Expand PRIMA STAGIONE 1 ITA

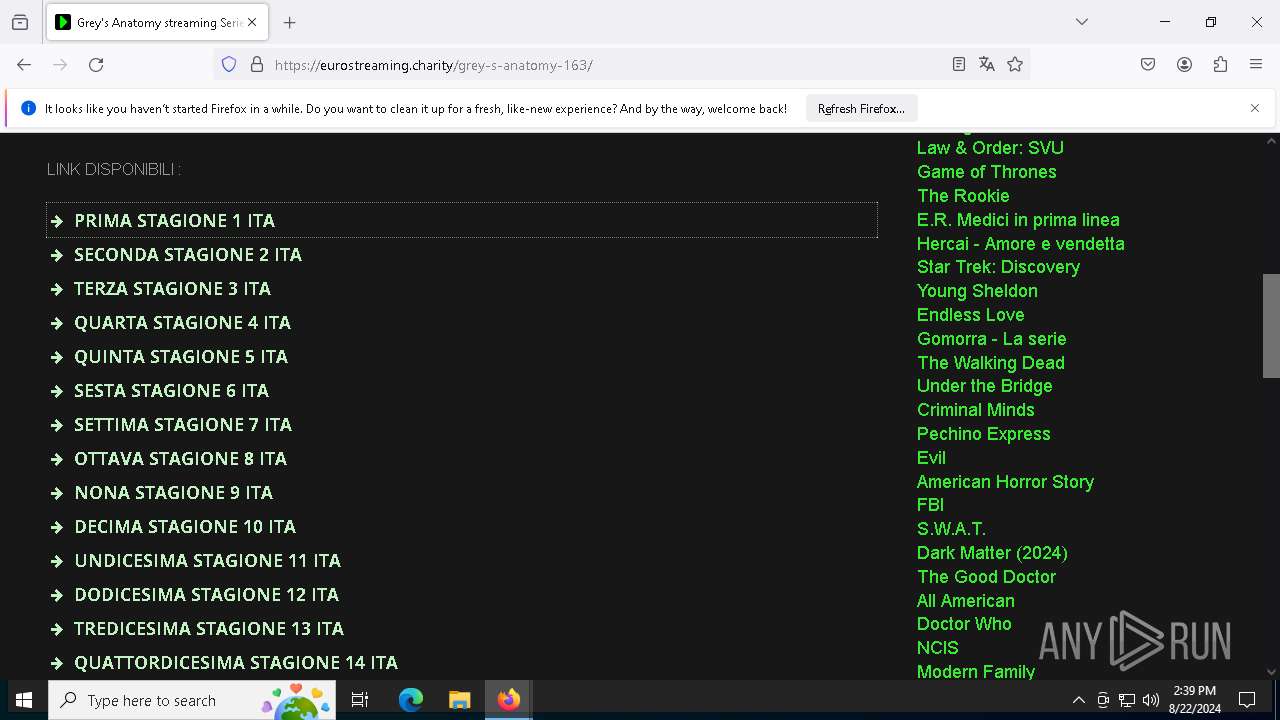click(462, 220)
